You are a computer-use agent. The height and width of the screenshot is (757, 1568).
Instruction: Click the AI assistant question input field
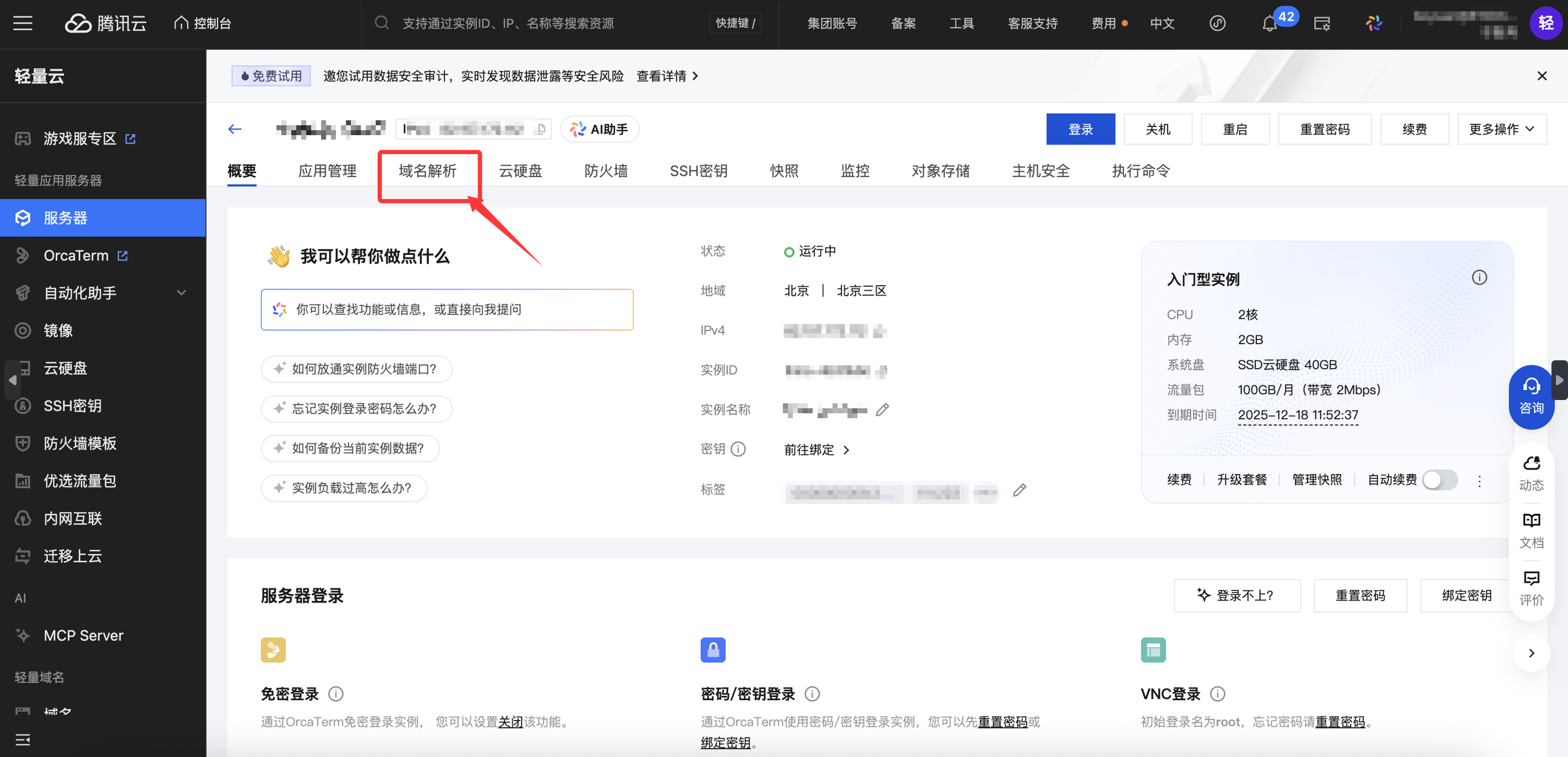click(447, 310)
